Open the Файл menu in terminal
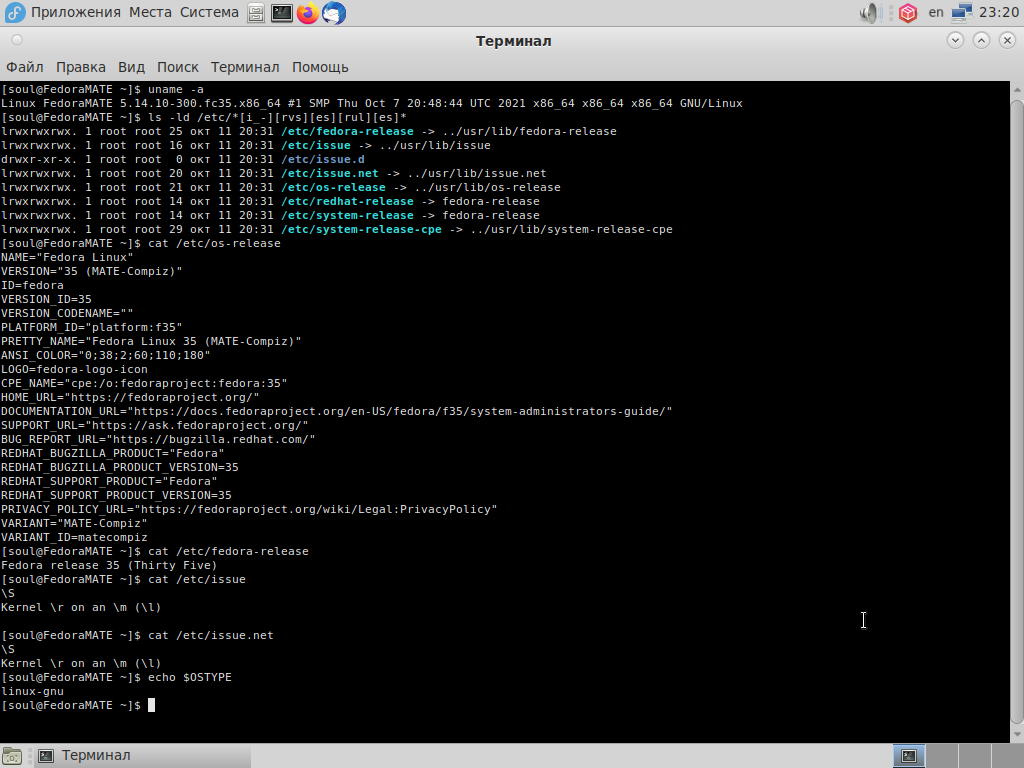Screen dimensions: 1024x768 (25, 67)
